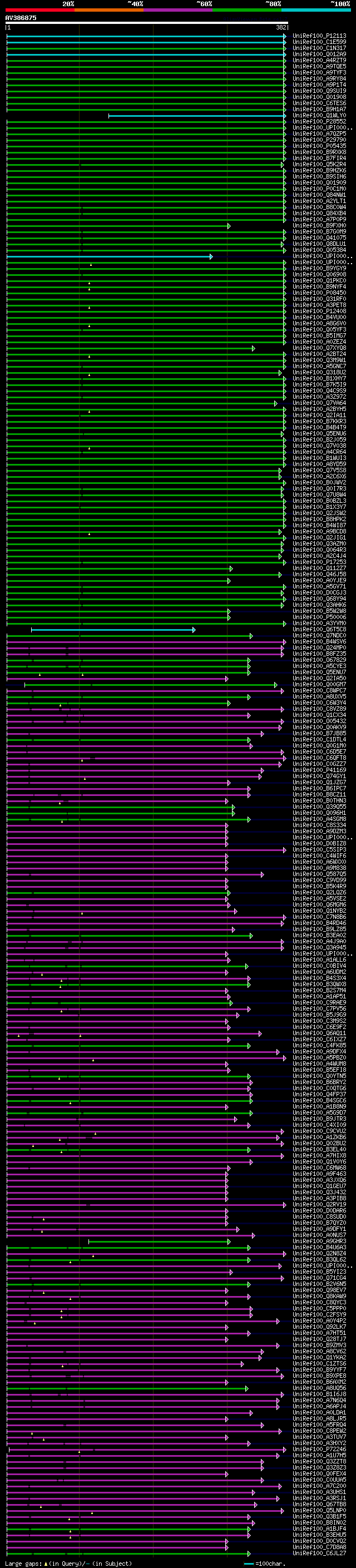Select hit label UniRef100_Q06908
This screenshot has width=356, height=1568.
(319, 275)
